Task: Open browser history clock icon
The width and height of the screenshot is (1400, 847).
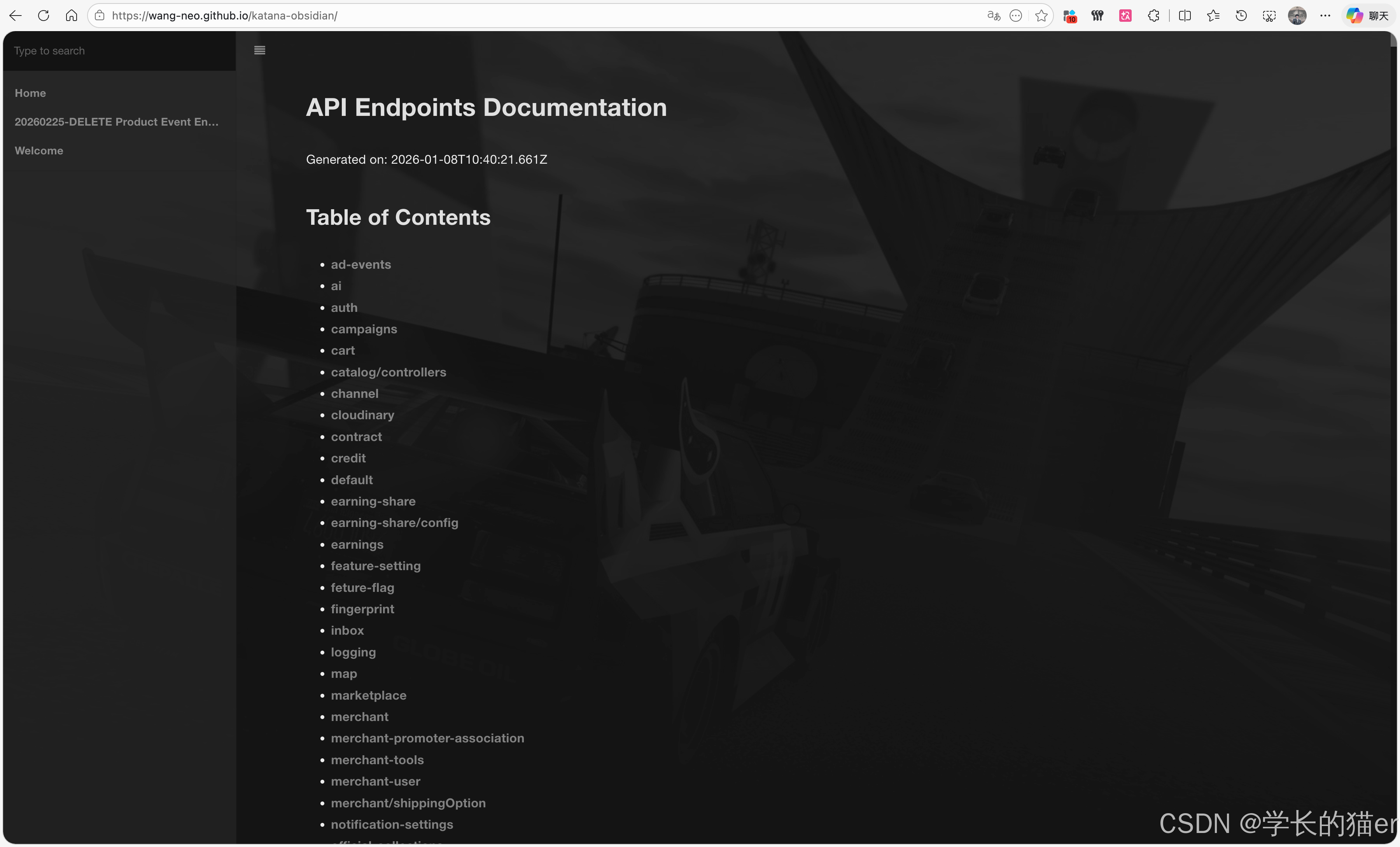Action: 1241,15
